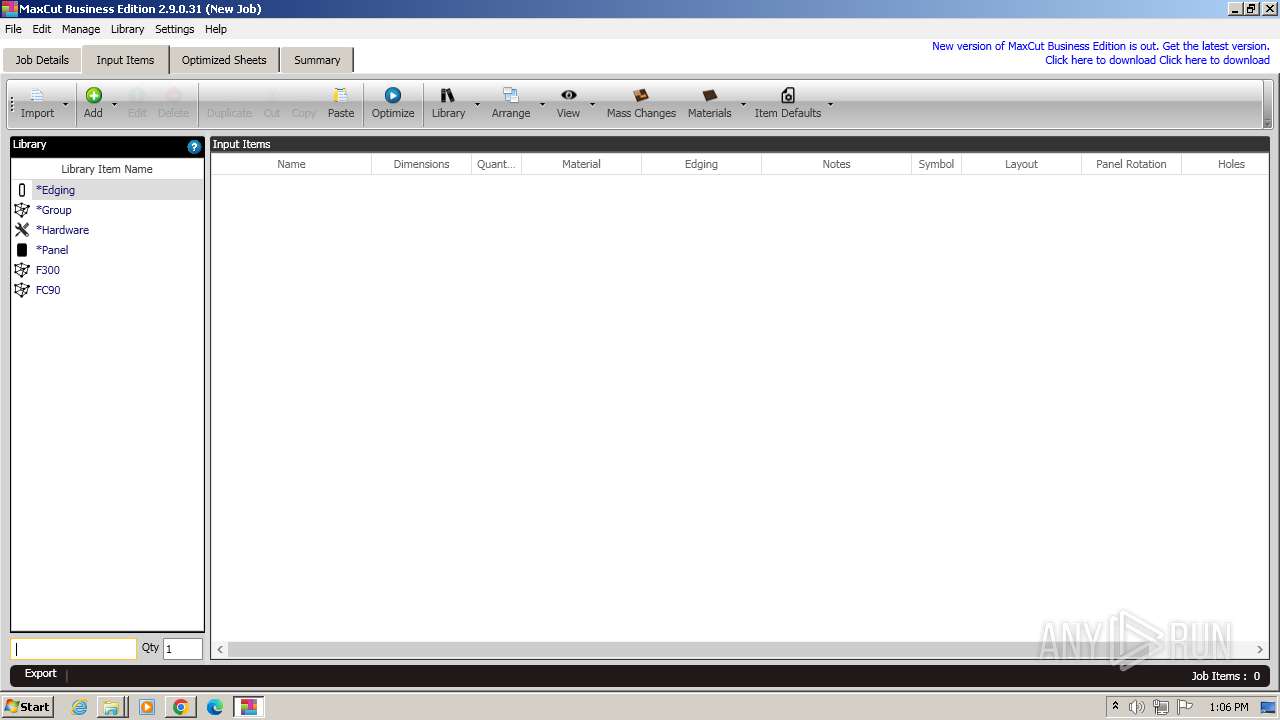Click horizontal scrollbar left arrow
This screenshot has height=720, width=1280.
coord(220,649)
